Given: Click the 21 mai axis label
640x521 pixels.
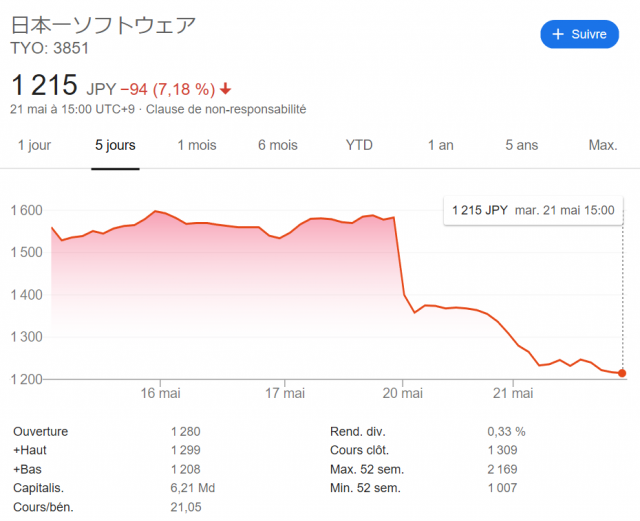Looking at the screenshot, I should tap(513, 393).
